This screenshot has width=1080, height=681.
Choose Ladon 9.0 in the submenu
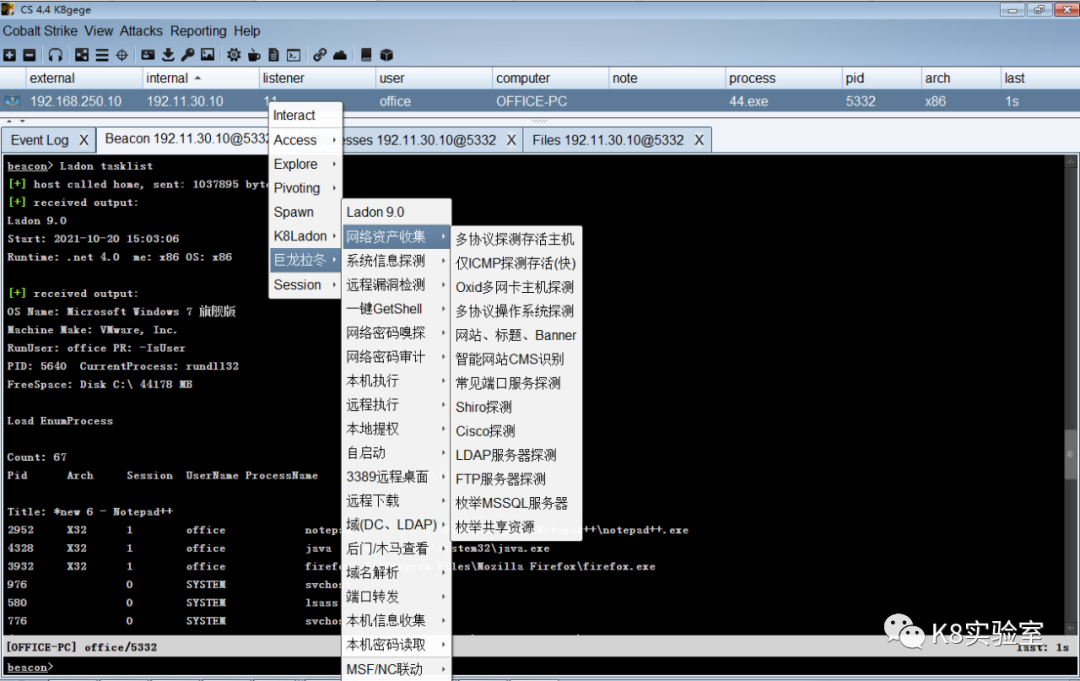[397, 212]
